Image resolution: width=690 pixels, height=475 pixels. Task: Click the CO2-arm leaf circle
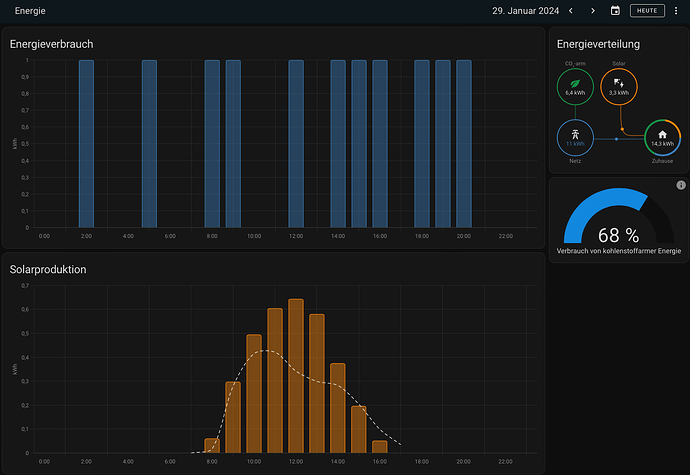(575, 88)
